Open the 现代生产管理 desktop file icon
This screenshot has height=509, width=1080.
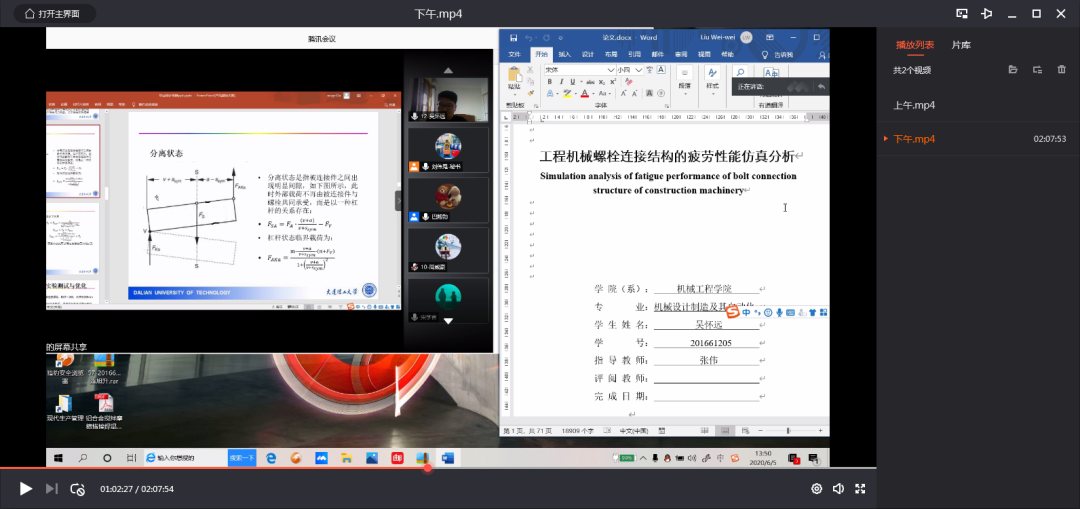click(x=64, y=408)
